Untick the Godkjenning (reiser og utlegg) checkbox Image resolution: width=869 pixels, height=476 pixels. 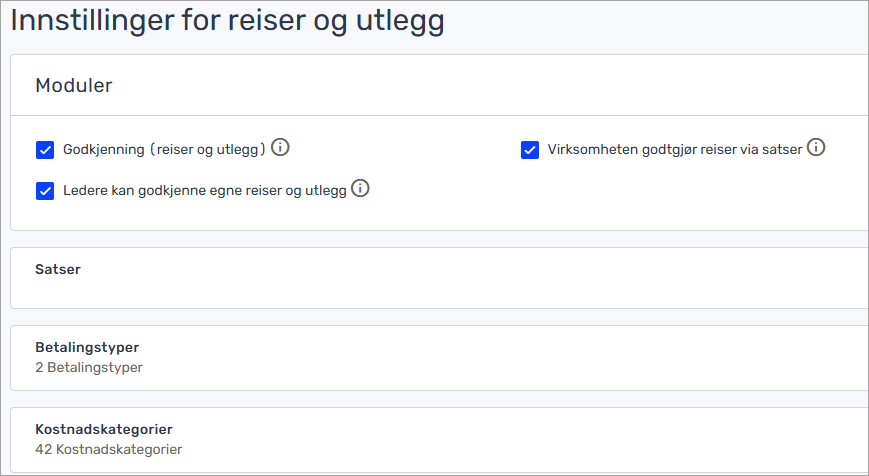[x=45, y=150]
